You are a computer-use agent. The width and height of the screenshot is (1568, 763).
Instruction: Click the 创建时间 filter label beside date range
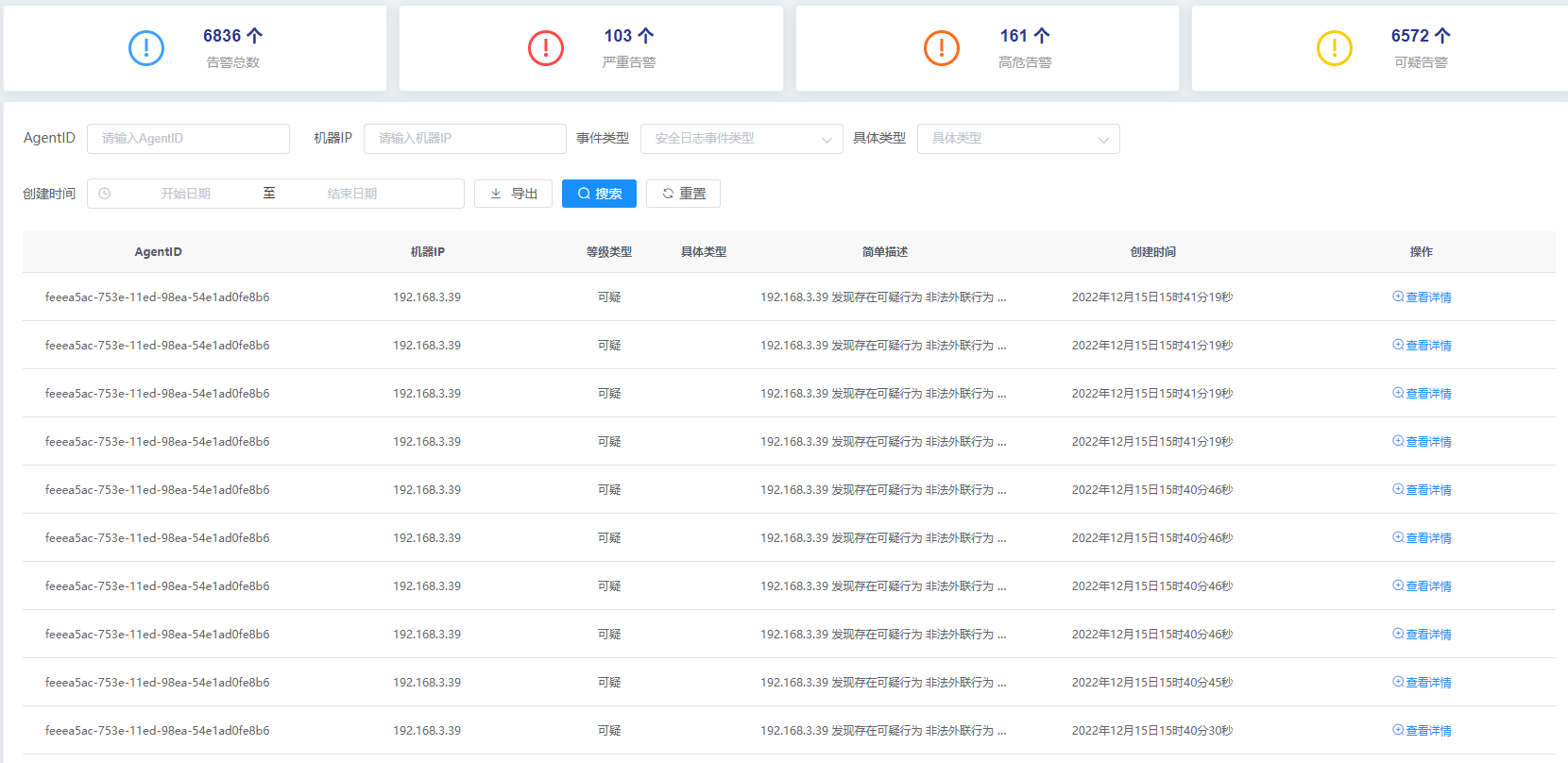(49, 194)
